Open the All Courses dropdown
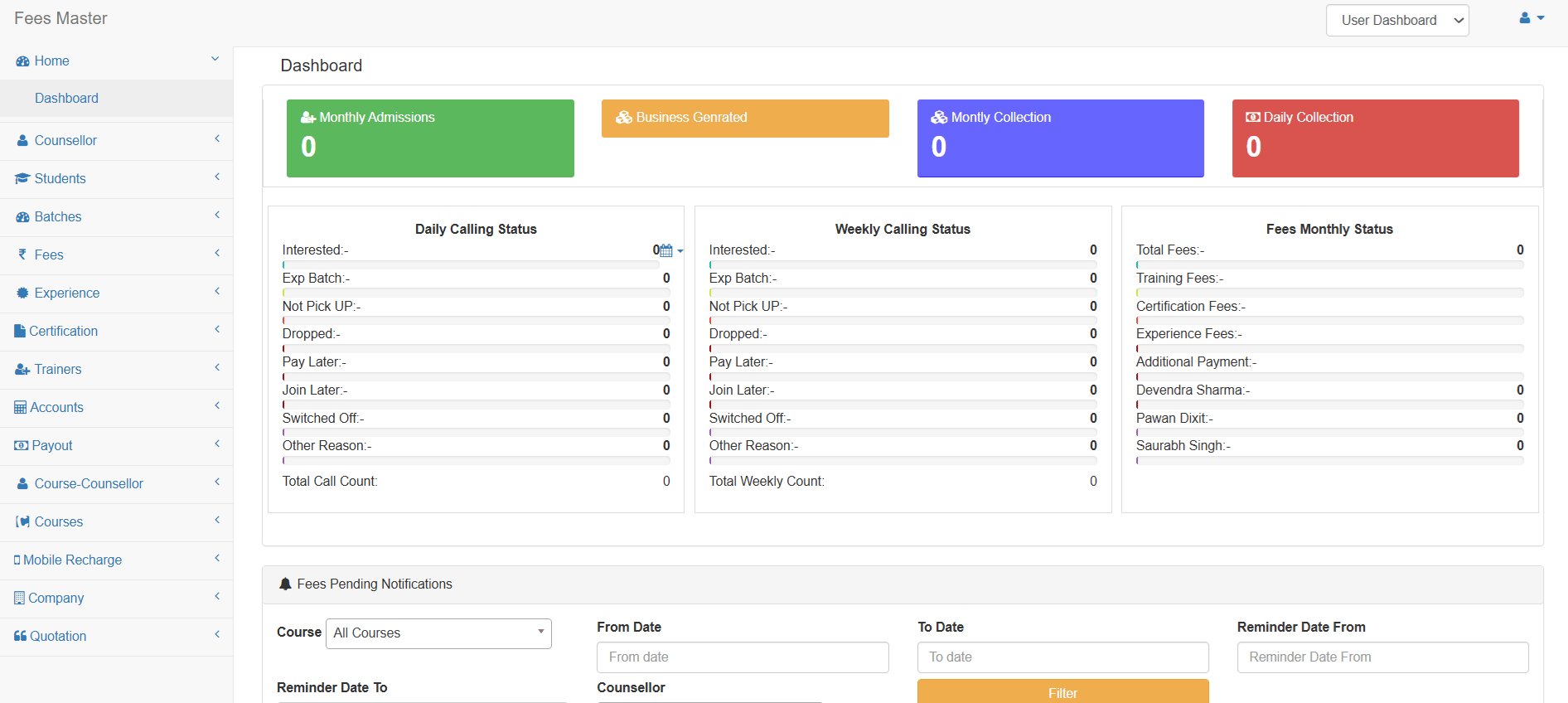 point(438,633)
